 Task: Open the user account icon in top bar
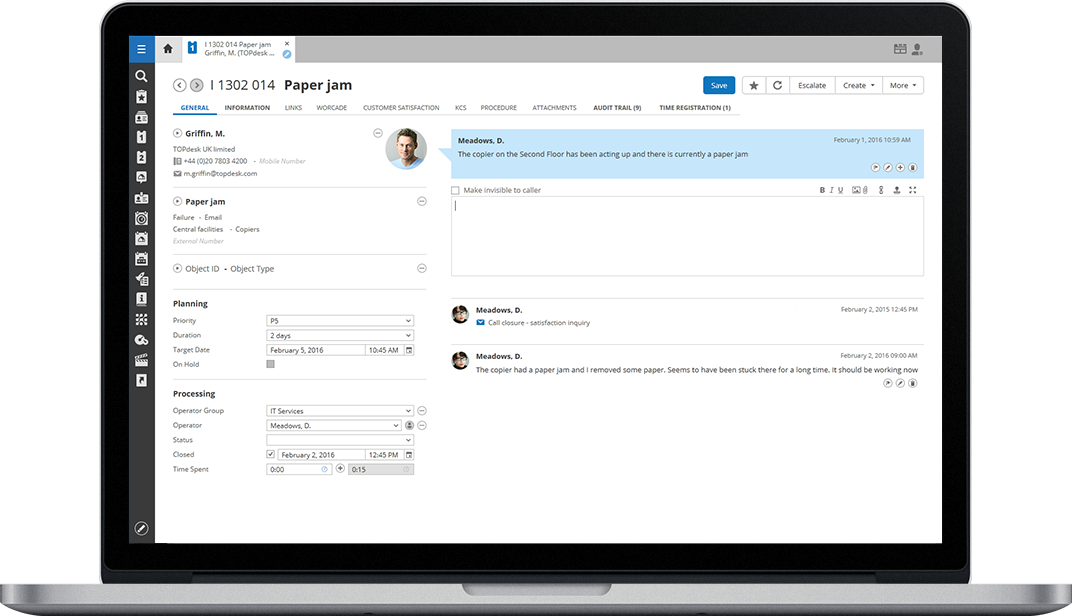point(917,49)
